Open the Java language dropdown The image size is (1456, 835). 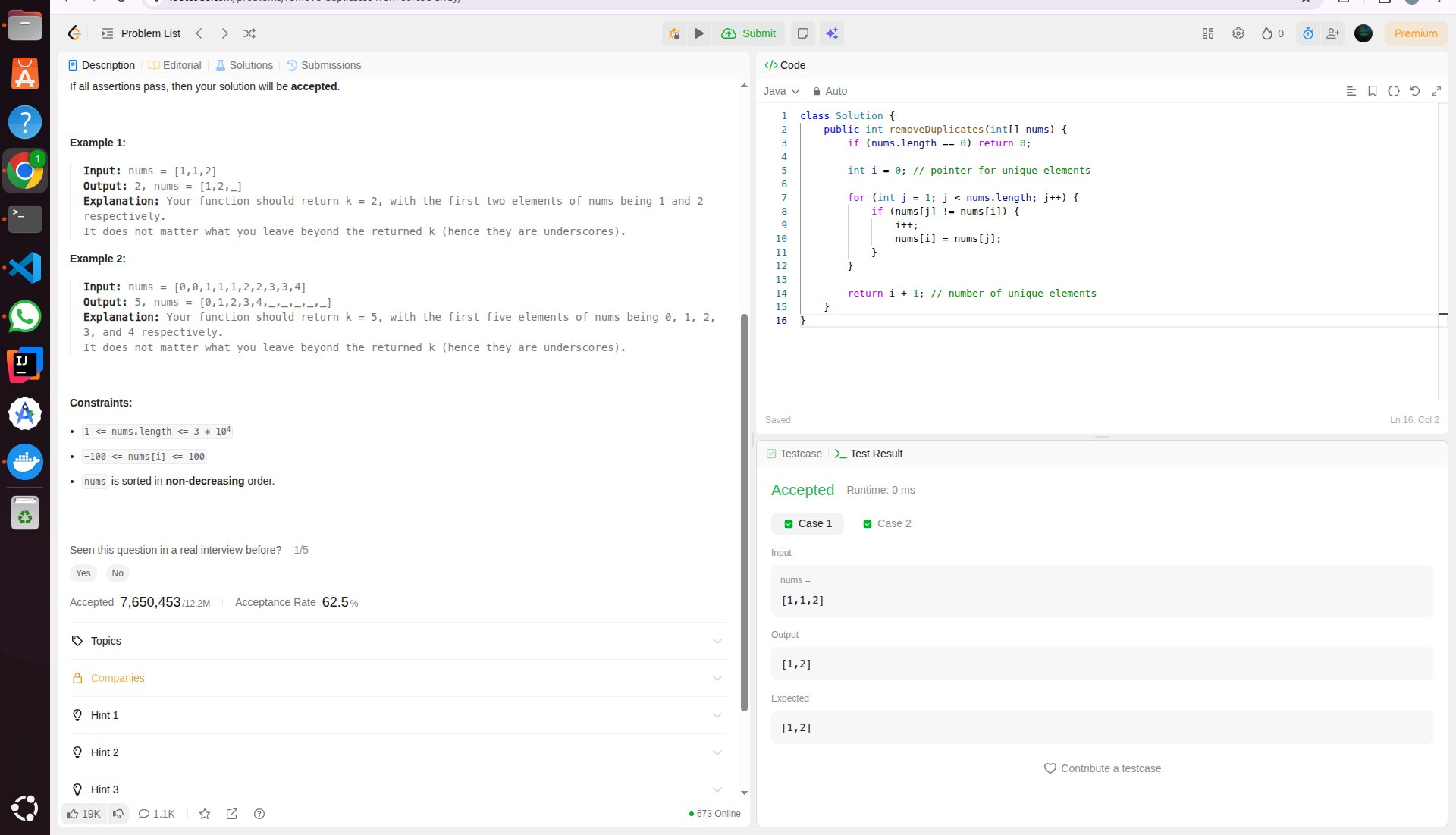click(x=781, y=91)
